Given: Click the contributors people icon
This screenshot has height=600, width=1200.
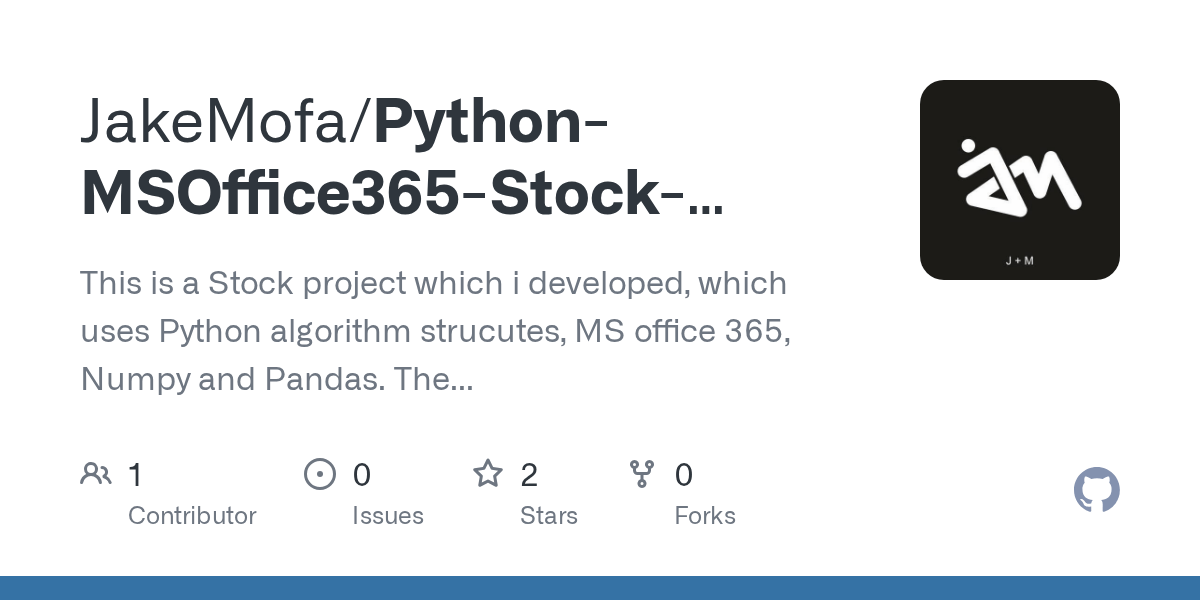Looking at the screenshot, I should [96, 473].
